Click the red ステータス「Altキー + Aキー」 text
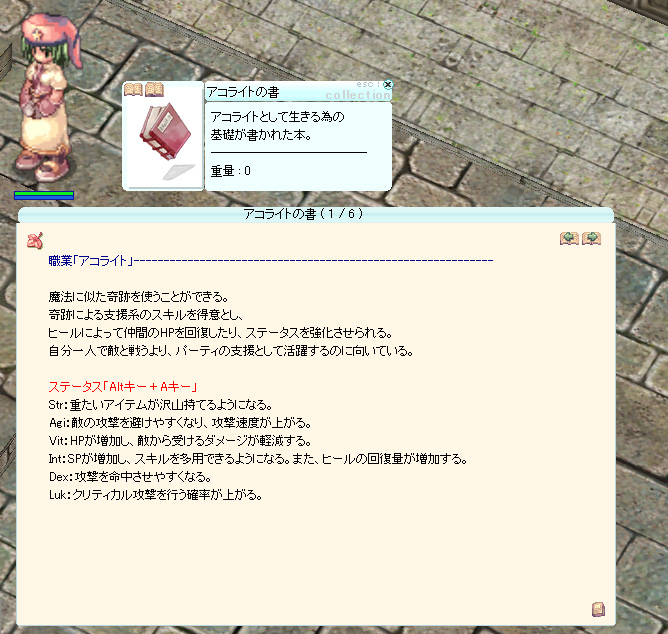Screen dimensions: 668x634 [x=123, y=386]
